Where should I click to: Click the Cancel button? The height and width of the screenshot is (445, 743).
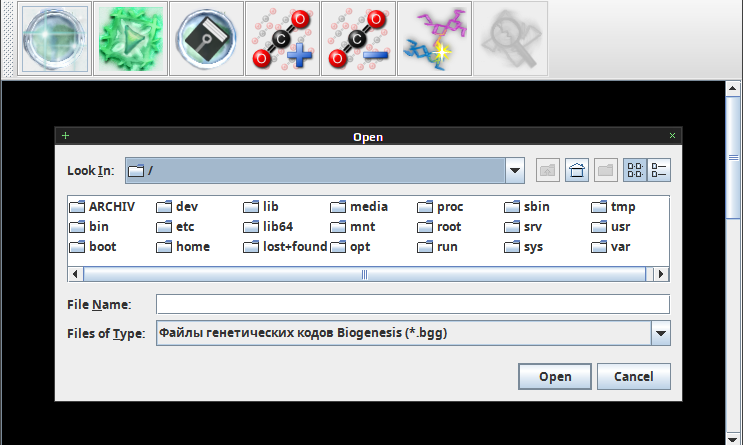click(633, 376)
